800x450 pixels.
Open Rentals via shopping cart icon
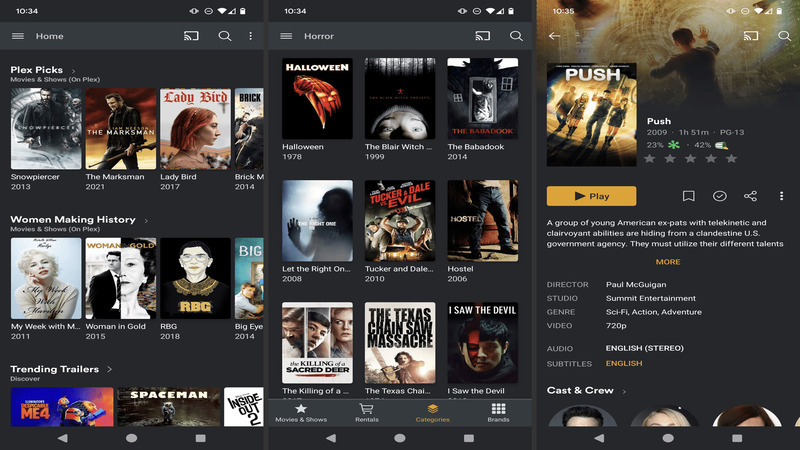(x=367, y=412)
